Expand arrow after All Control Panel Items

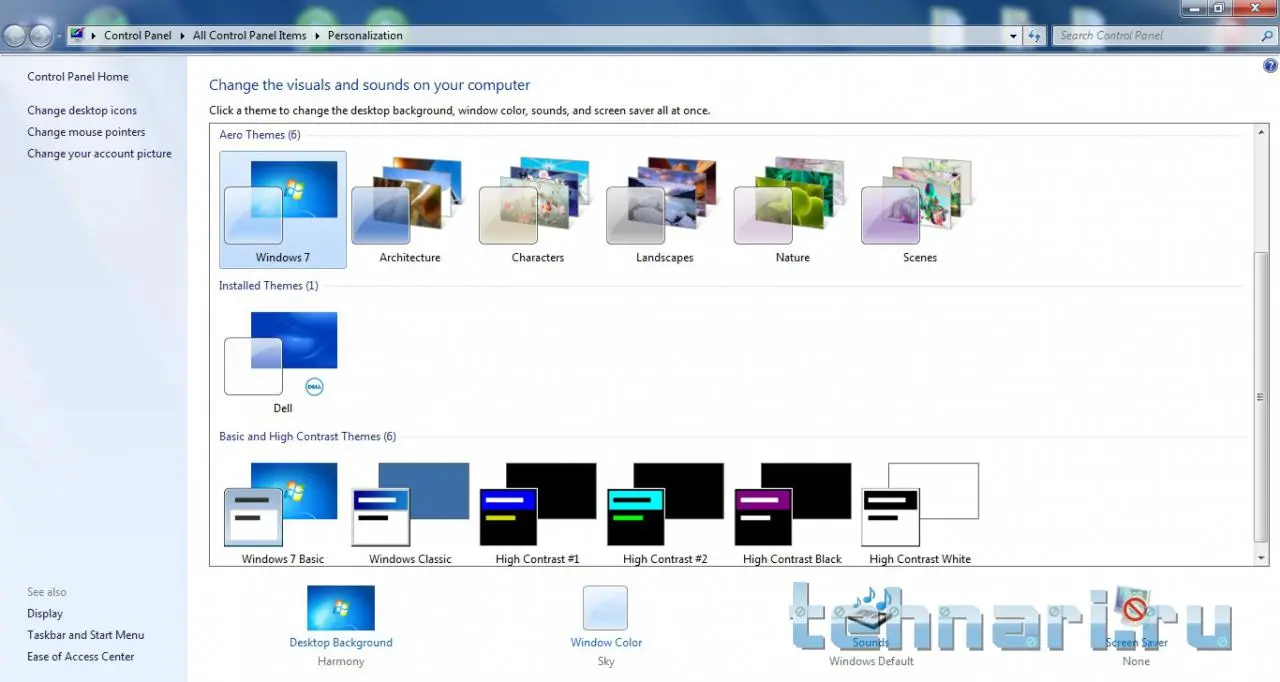pos(318,36)
